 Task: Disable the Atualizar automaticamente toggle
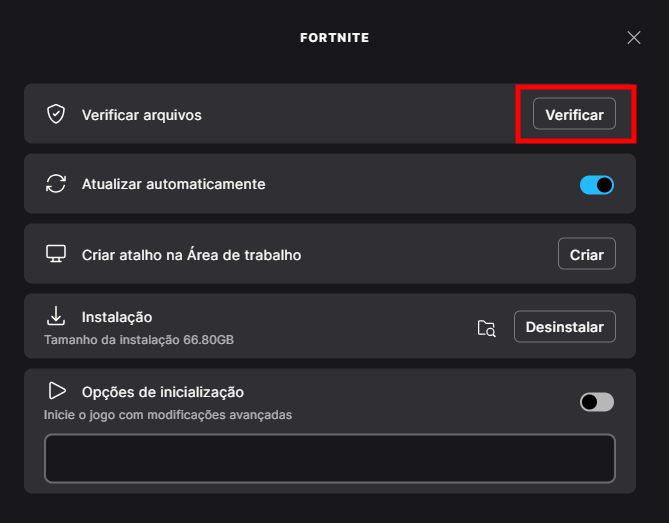(x=597, y=185)
